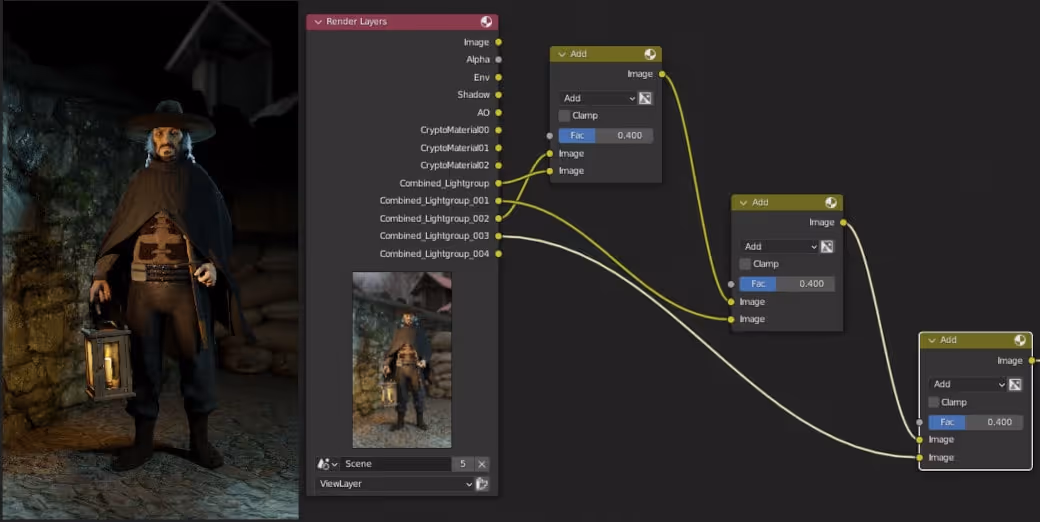This screenshot has width=1040, height=522.
Task: Click the Env output socket
Action: (498, 77)
